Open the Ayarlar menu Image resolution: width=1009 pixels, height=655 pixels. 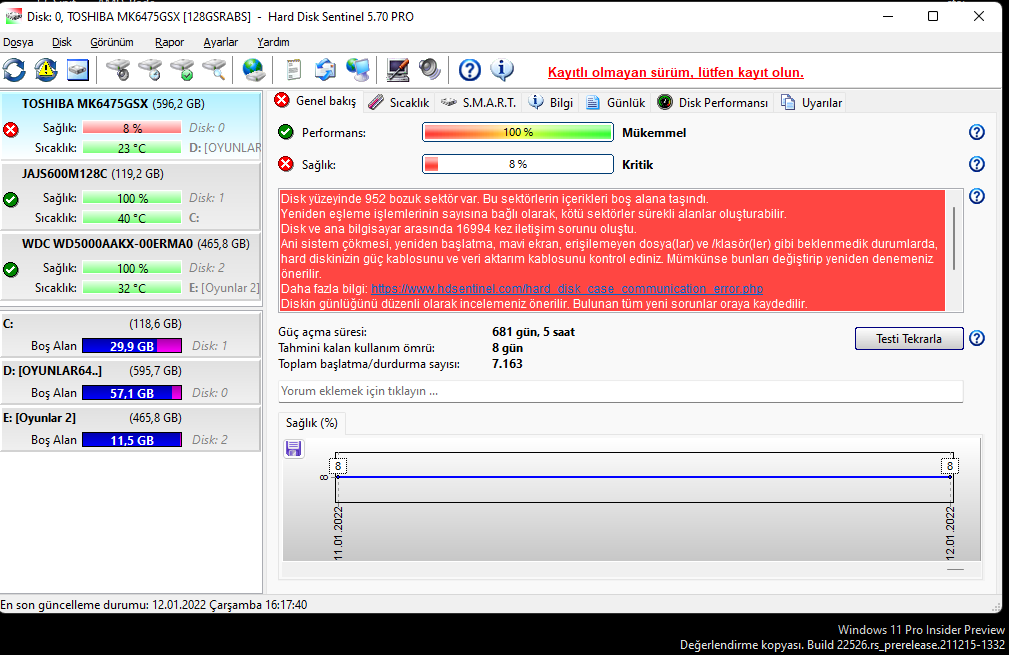221,42
